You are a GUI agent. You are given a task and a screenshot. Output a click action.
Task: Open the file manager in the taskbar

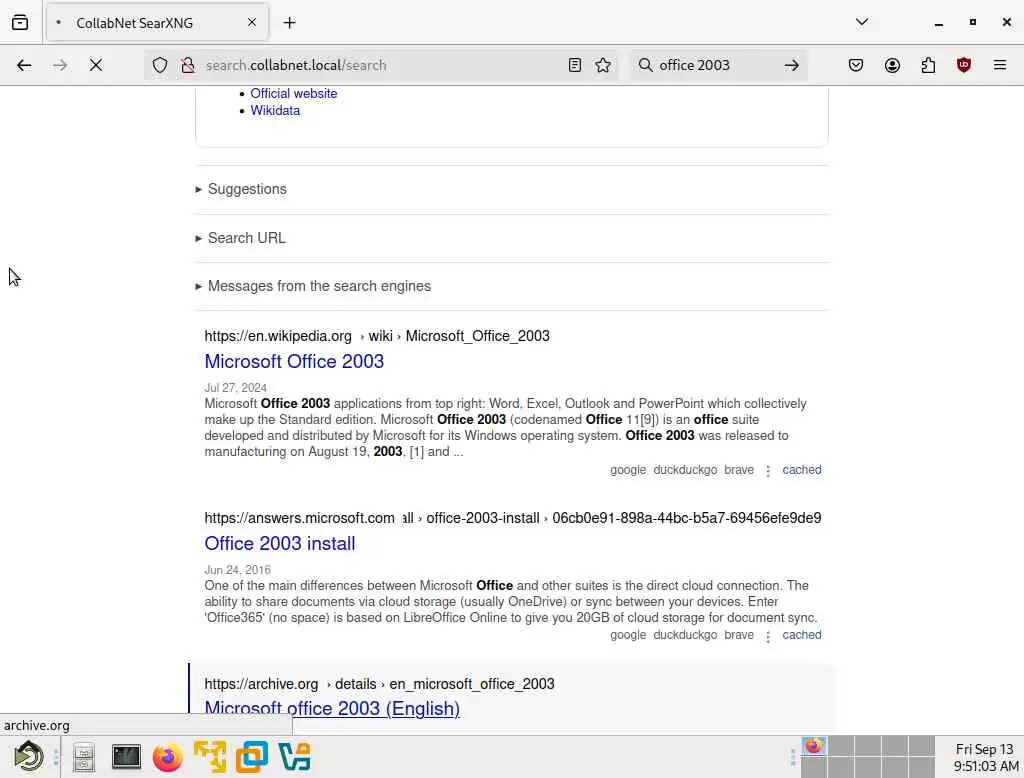pyautogui.click(x=84, y=757)
